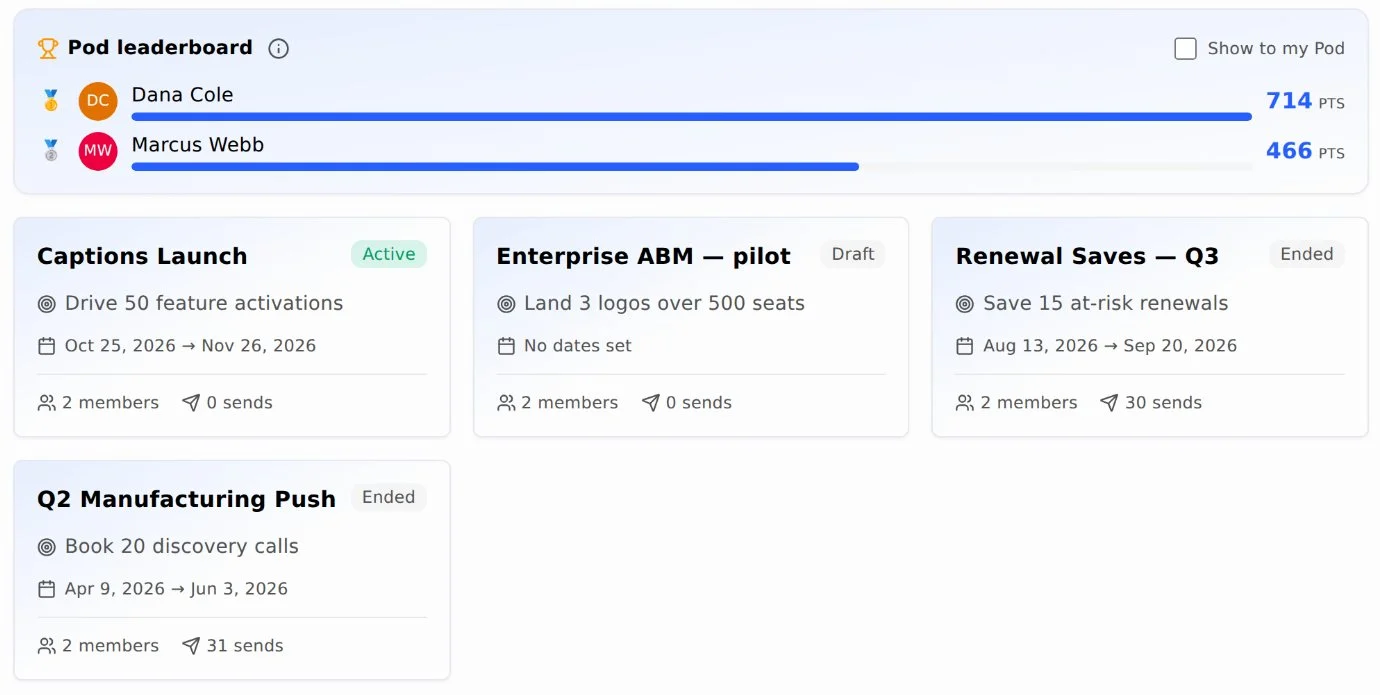Screen dimensions: 1380x695
Task: Click the calendar icon beside No dates set
Action: pos(506,346)
